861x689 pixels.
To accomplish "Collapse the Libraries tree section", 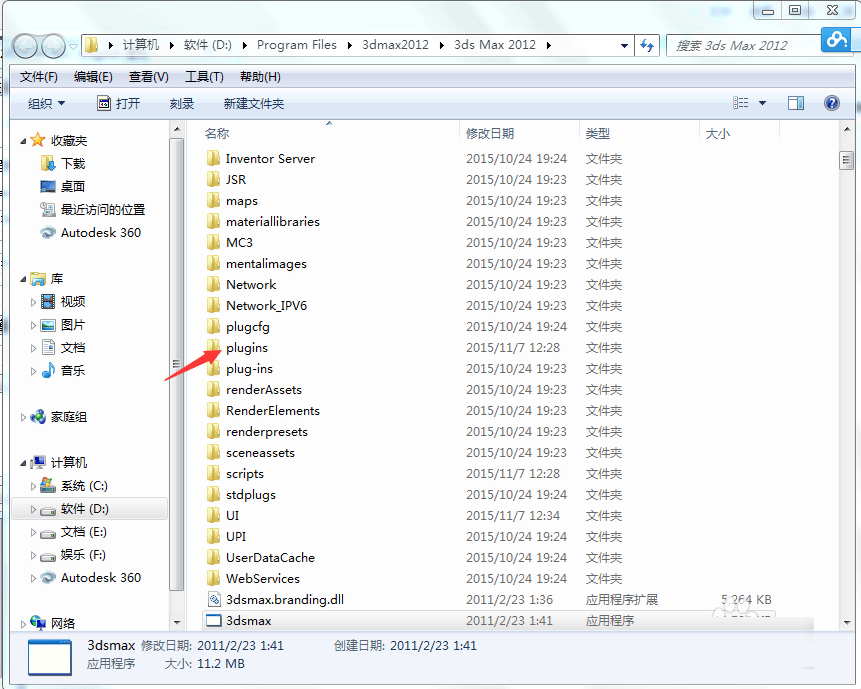I will (x=23, y=279).
